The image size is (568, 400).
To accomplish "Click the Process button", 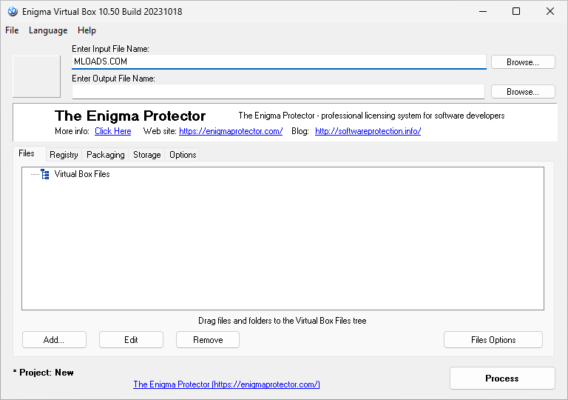I will point(502,378).
